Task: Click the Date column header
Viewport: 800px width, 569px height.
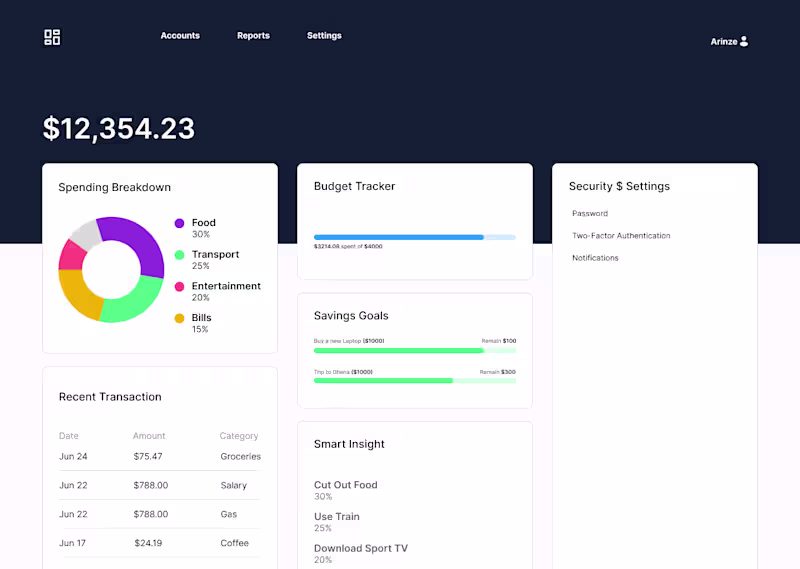Action: 68,436
